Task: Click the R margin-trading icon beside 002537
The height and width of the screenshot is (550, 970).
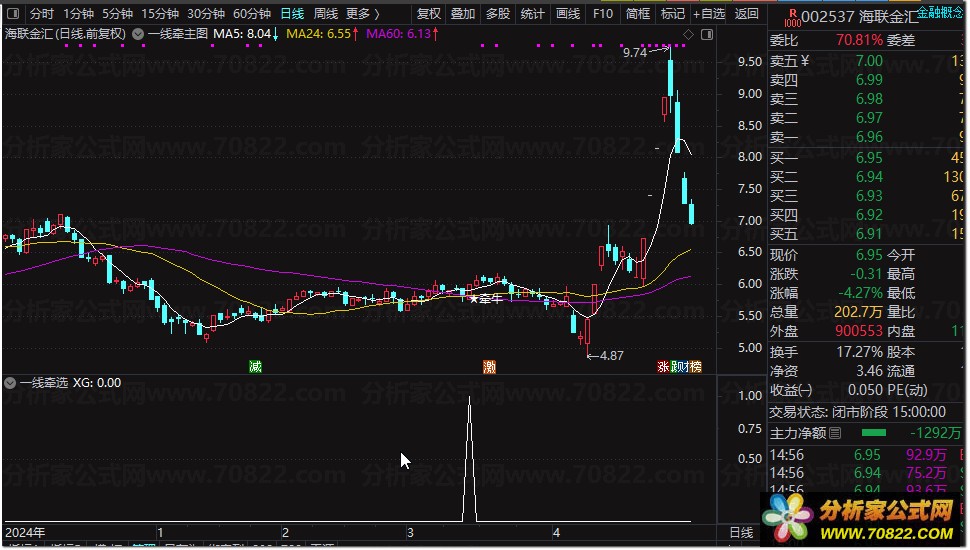Action: tap(792, 18)
